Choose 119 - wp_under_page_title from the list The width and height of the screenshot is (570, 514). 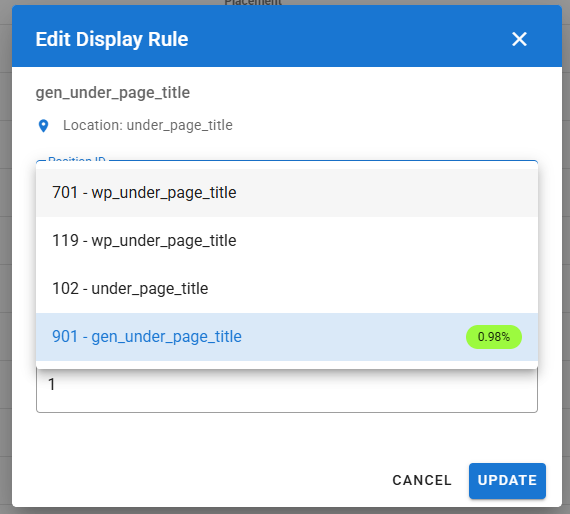tap(287, 241)
